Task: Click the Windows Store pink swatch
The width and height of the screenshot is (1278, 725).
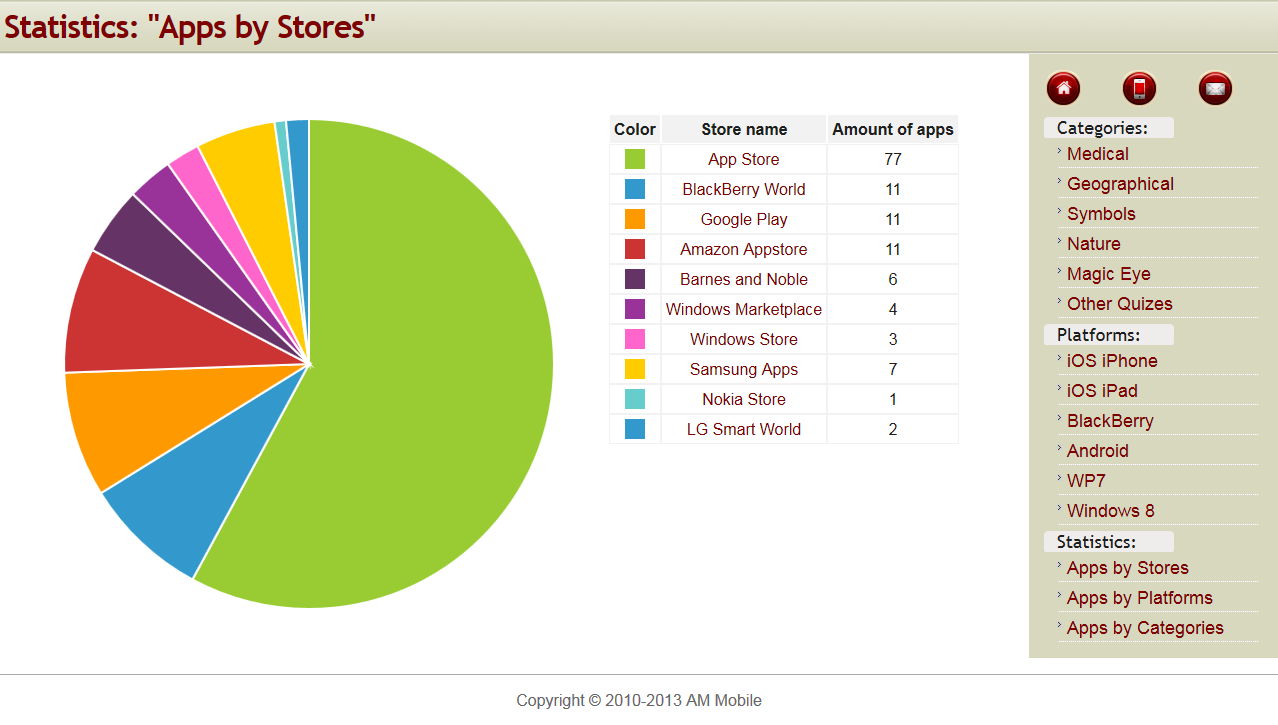Action: (x=635, y=339)
